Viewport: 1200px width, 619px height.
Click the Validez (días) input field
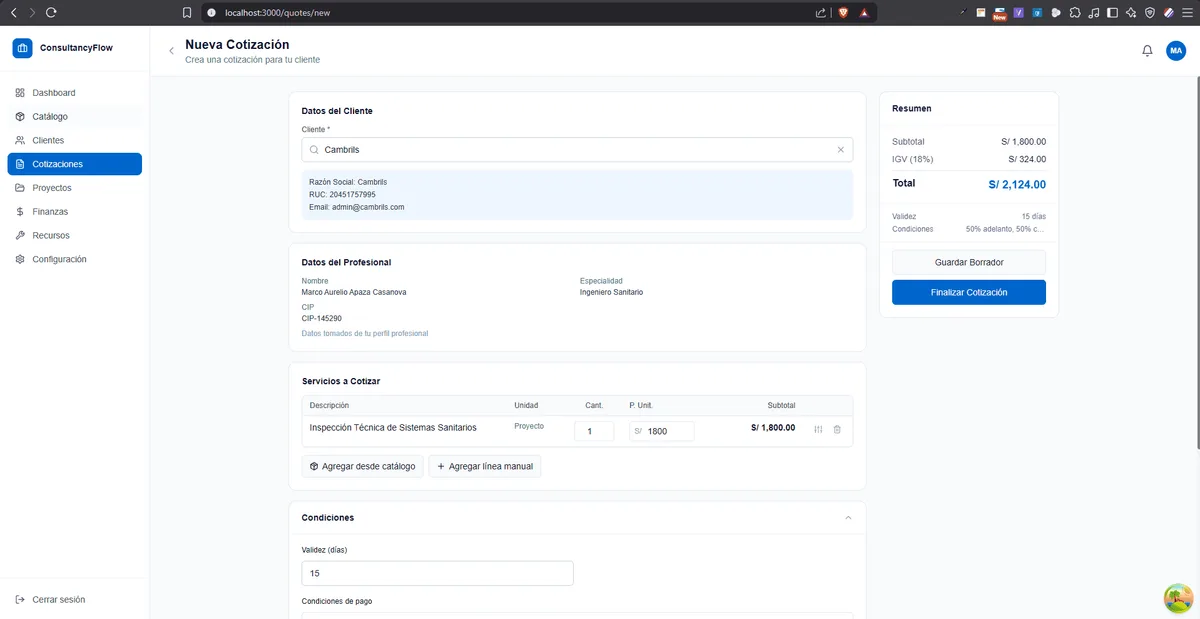[x=437, y=573]
